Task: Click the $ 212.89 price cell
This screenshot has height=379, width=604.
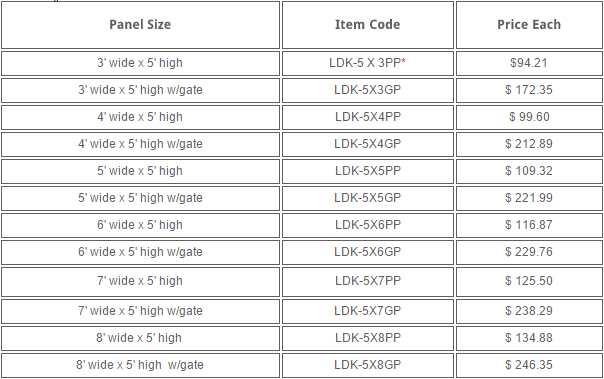Action: pos(529,144)
